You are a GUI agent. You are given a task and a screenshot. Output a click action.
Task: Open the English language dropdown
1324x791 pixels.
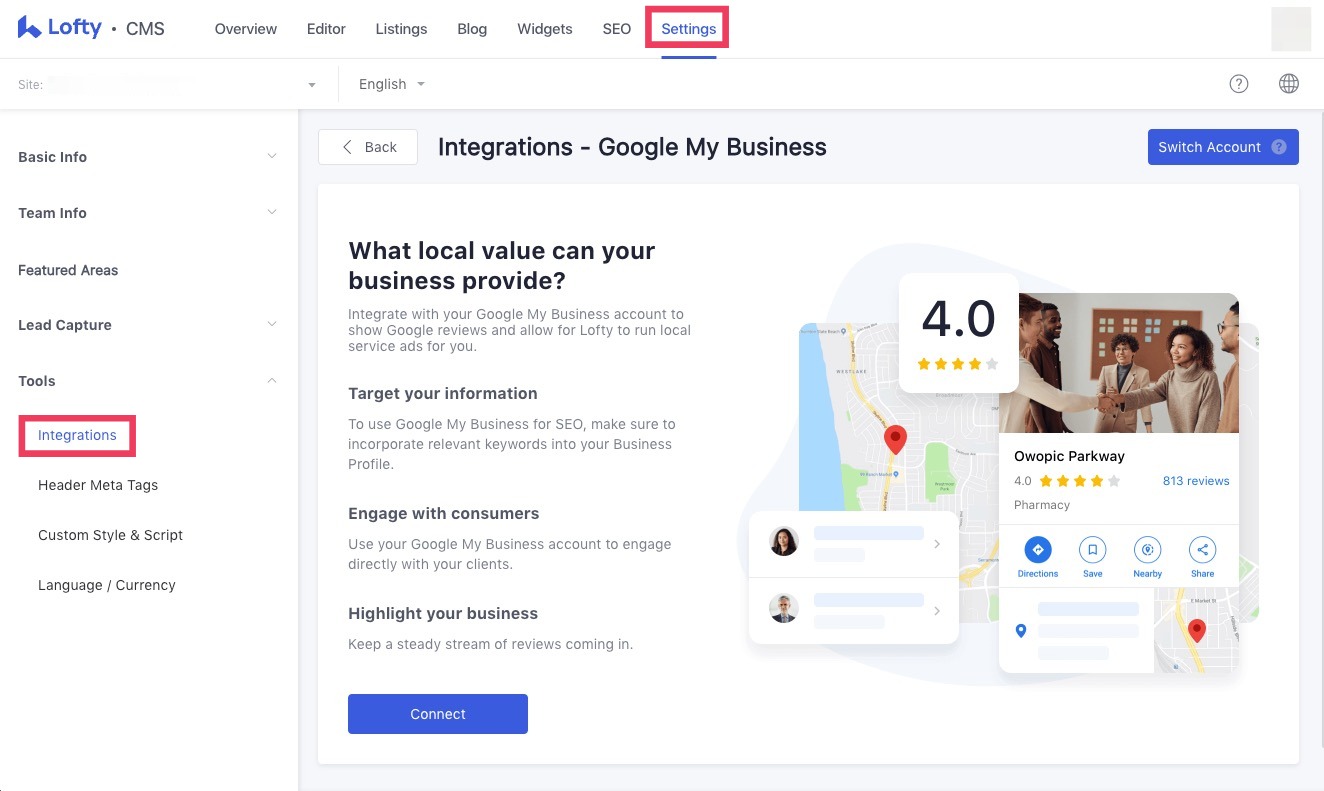(392, 84)
